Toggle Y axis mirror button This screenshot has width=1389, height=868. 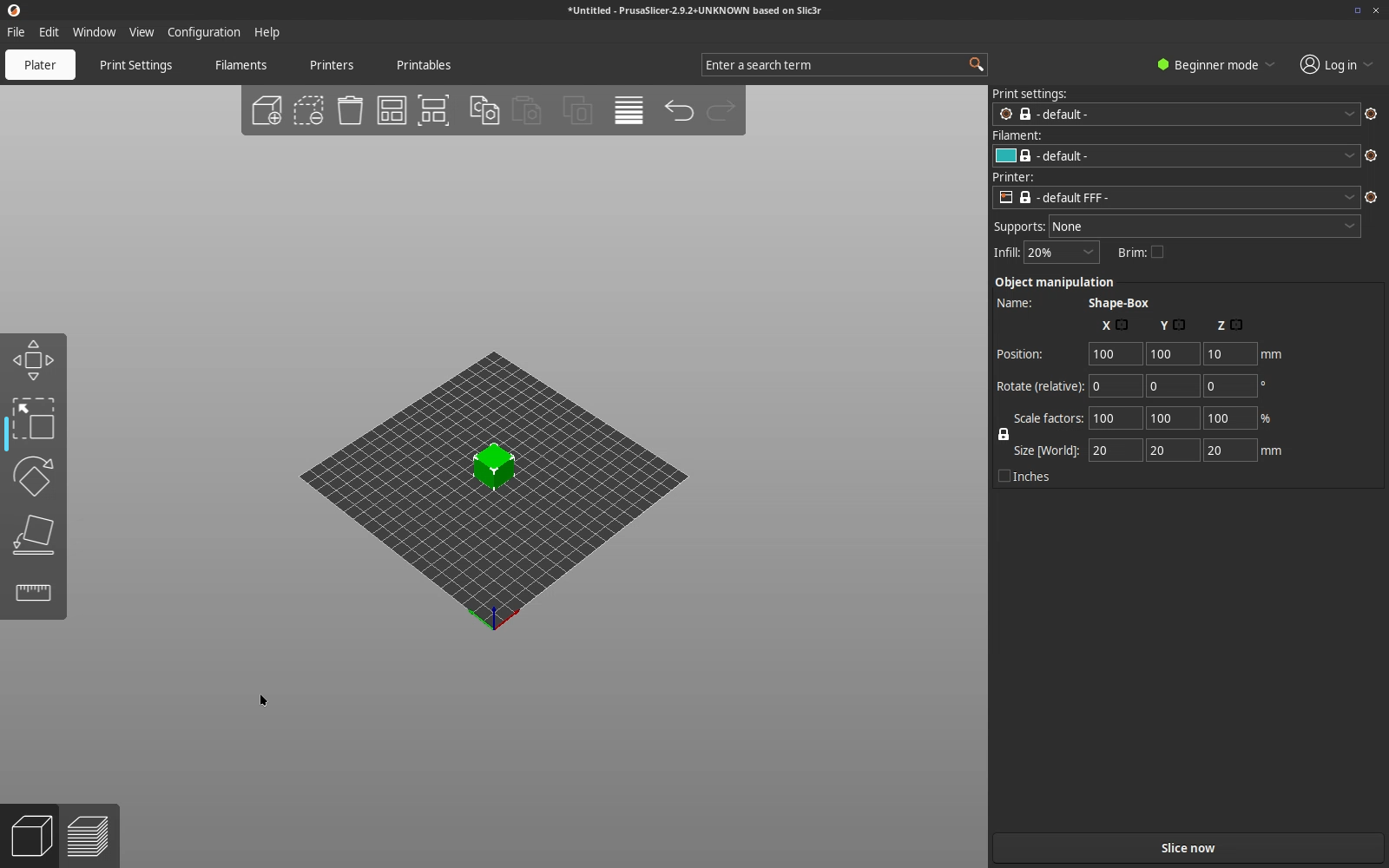(1179, 325)
